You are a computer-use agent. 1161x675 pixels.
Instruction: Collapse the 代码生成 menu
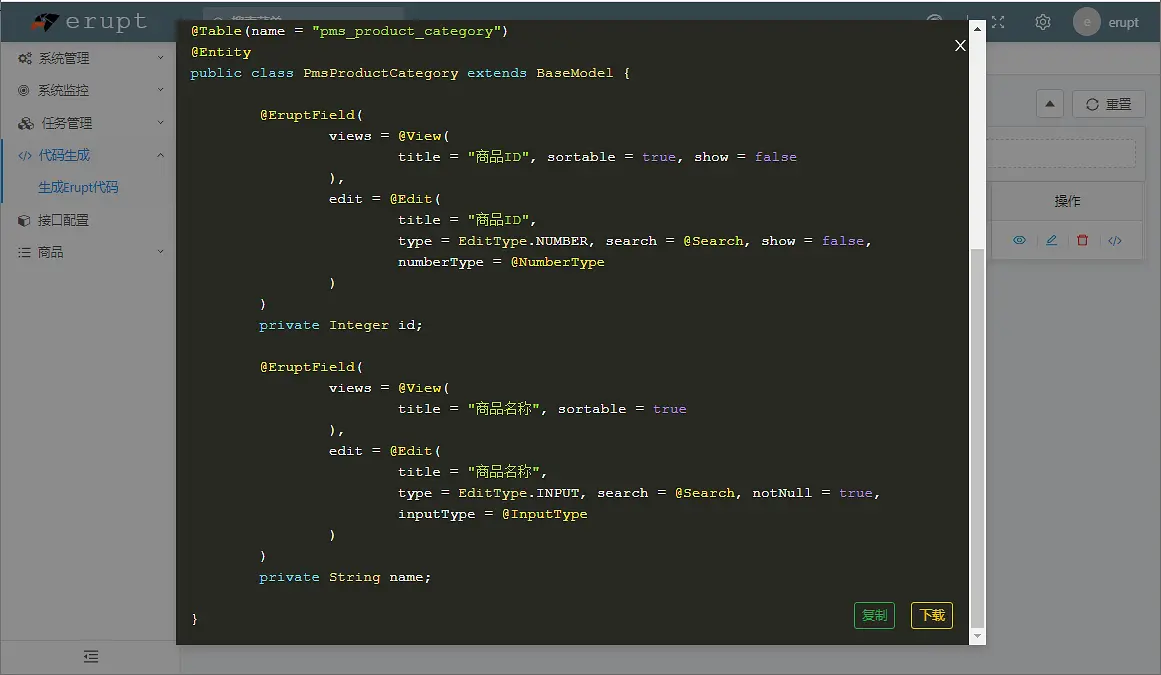tap(89, 155)
